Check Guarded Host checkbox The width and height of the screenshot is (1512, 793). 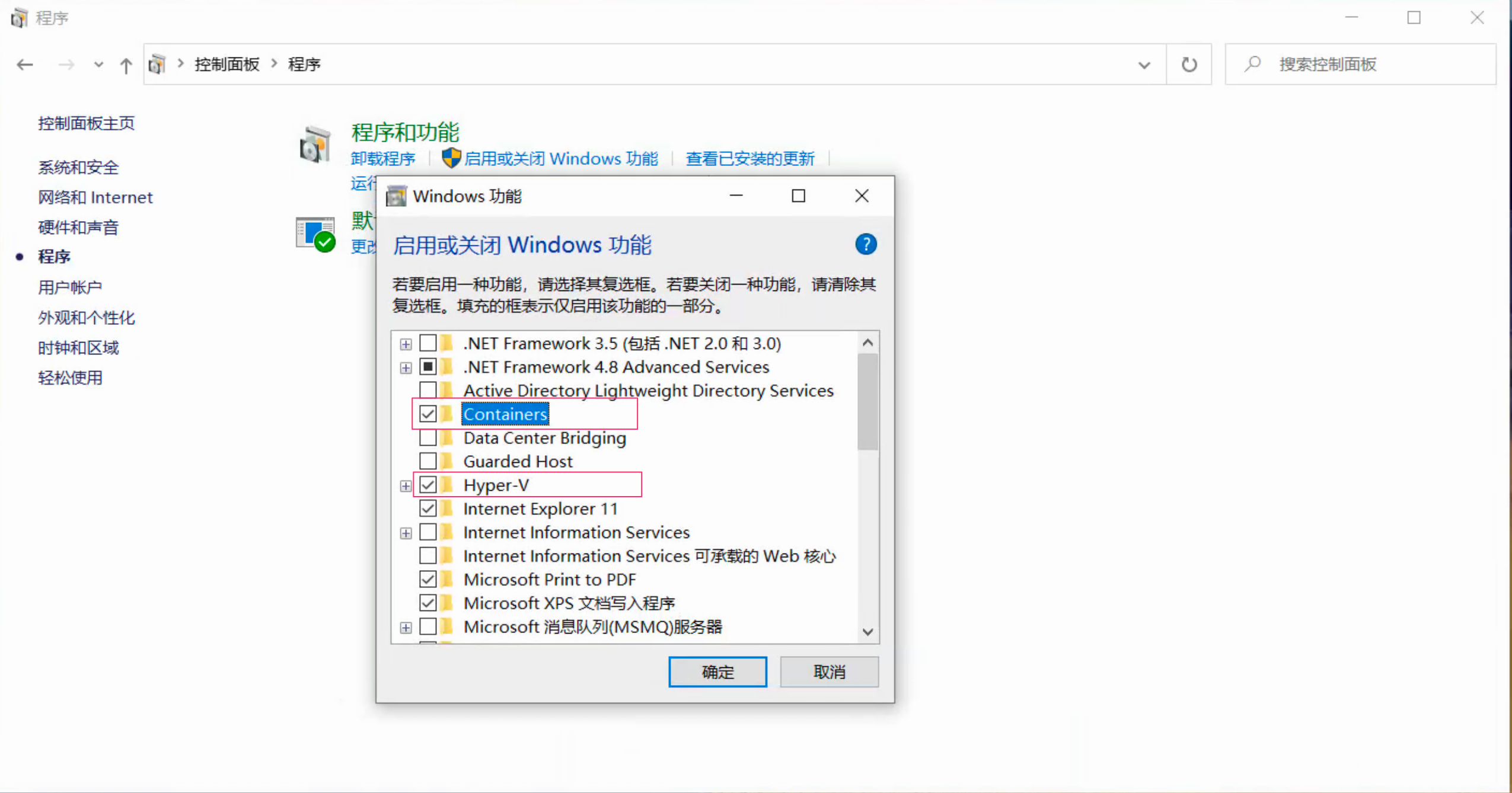click(x=428, y=461)
